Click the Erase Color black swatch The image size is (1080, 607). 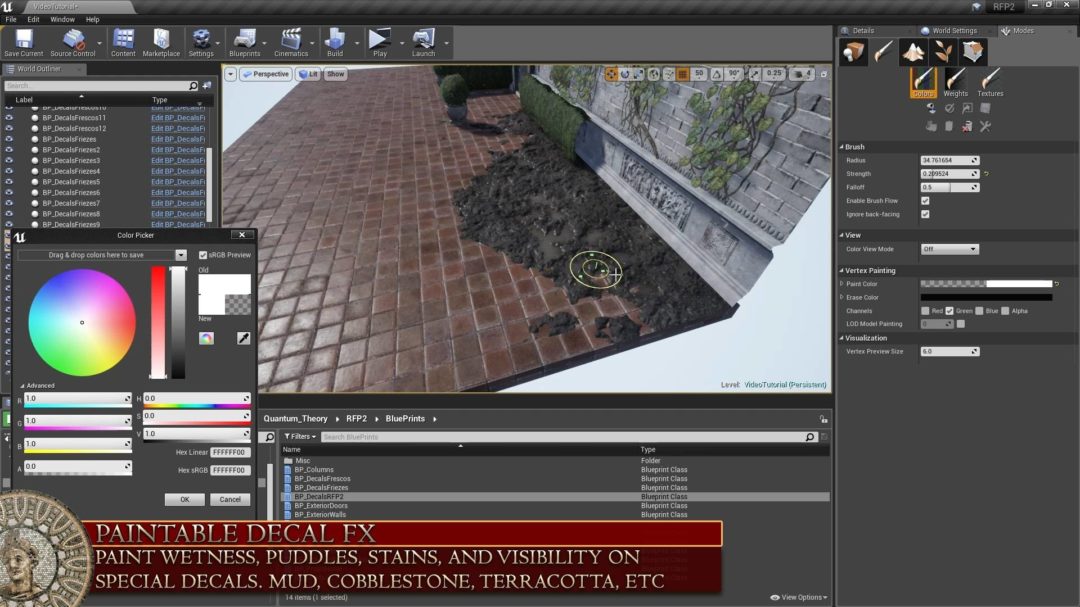pos(986,298)
